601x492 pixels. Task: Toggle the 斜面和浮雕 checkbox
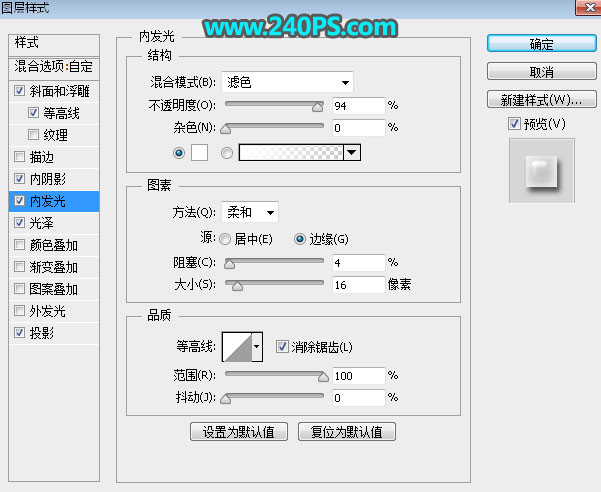19,91
